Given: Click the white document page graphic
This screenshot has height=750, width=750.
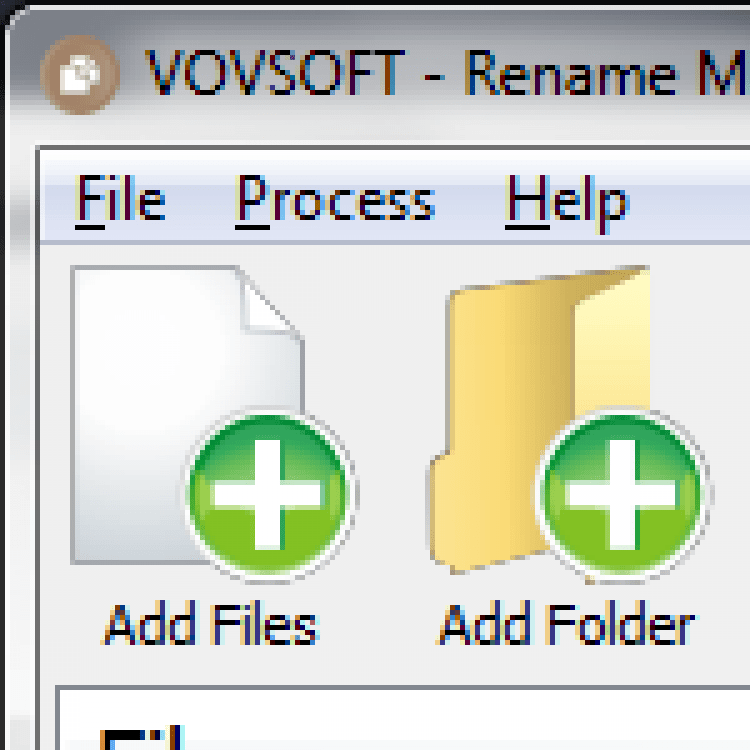Looking at the screenshot, I should pyautogui.click(x=150, y=400).
